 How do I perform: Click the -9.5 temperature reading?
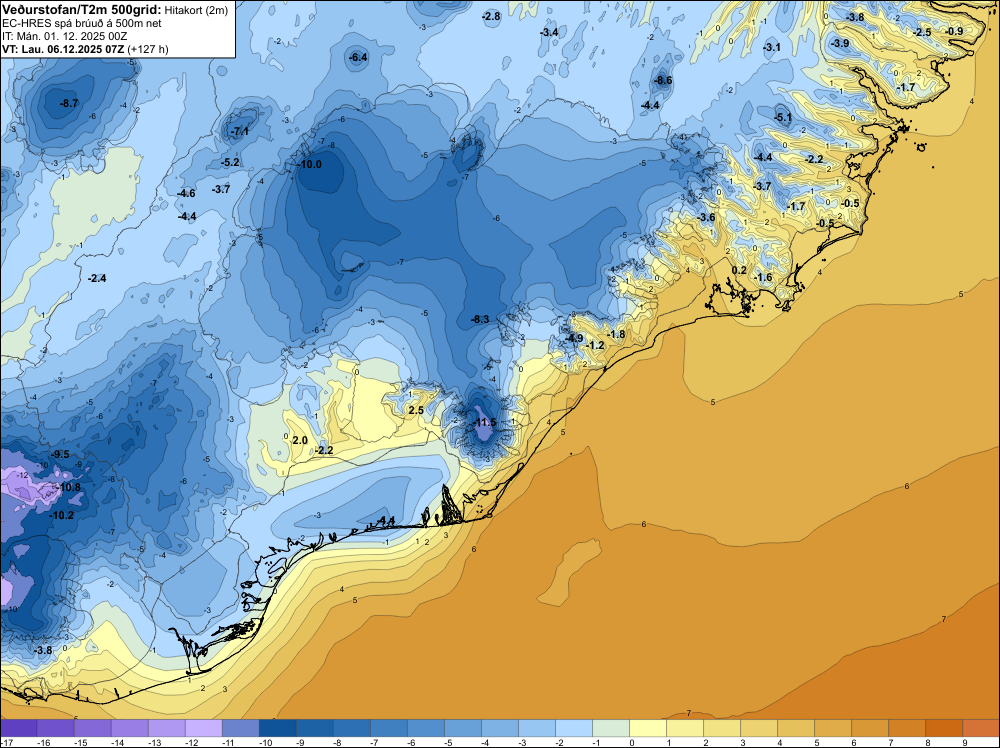point(60,454)
